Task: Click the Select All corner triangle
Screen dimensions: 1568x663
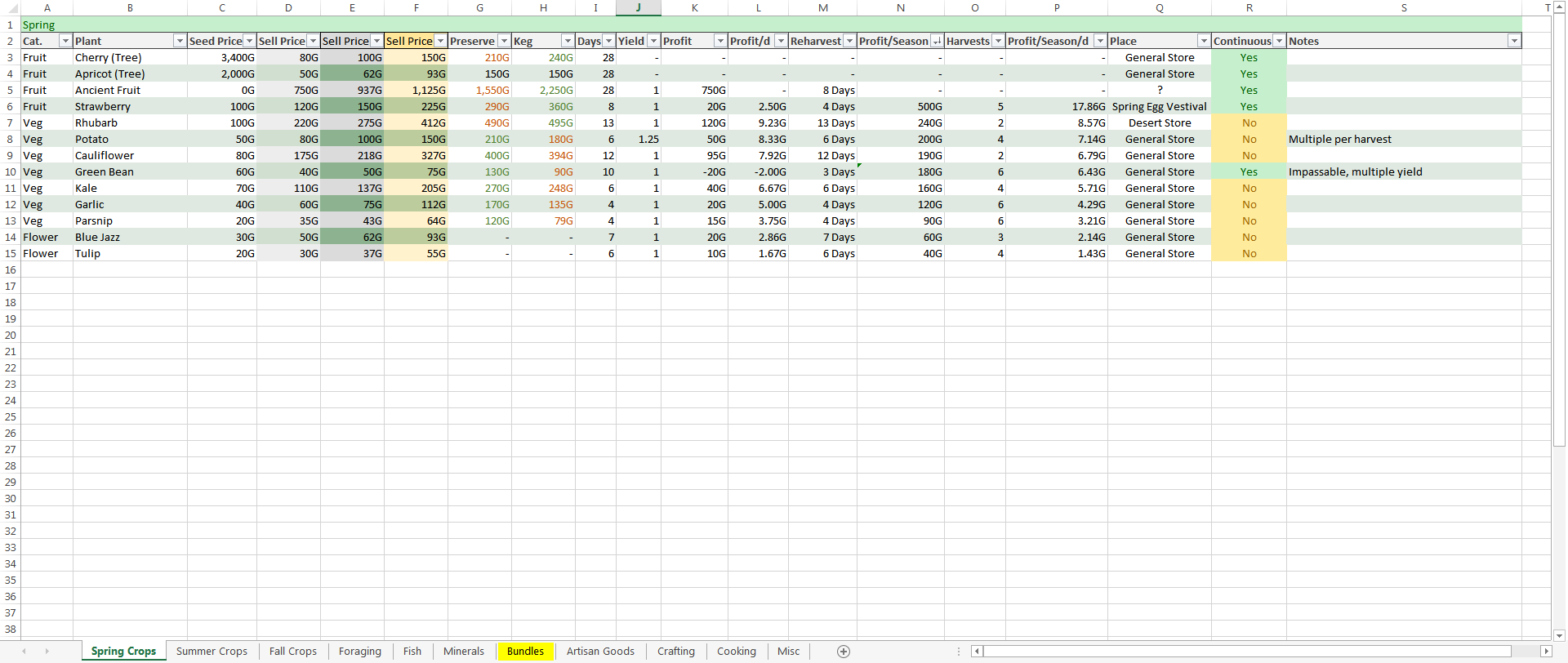Action: [10, 8]
